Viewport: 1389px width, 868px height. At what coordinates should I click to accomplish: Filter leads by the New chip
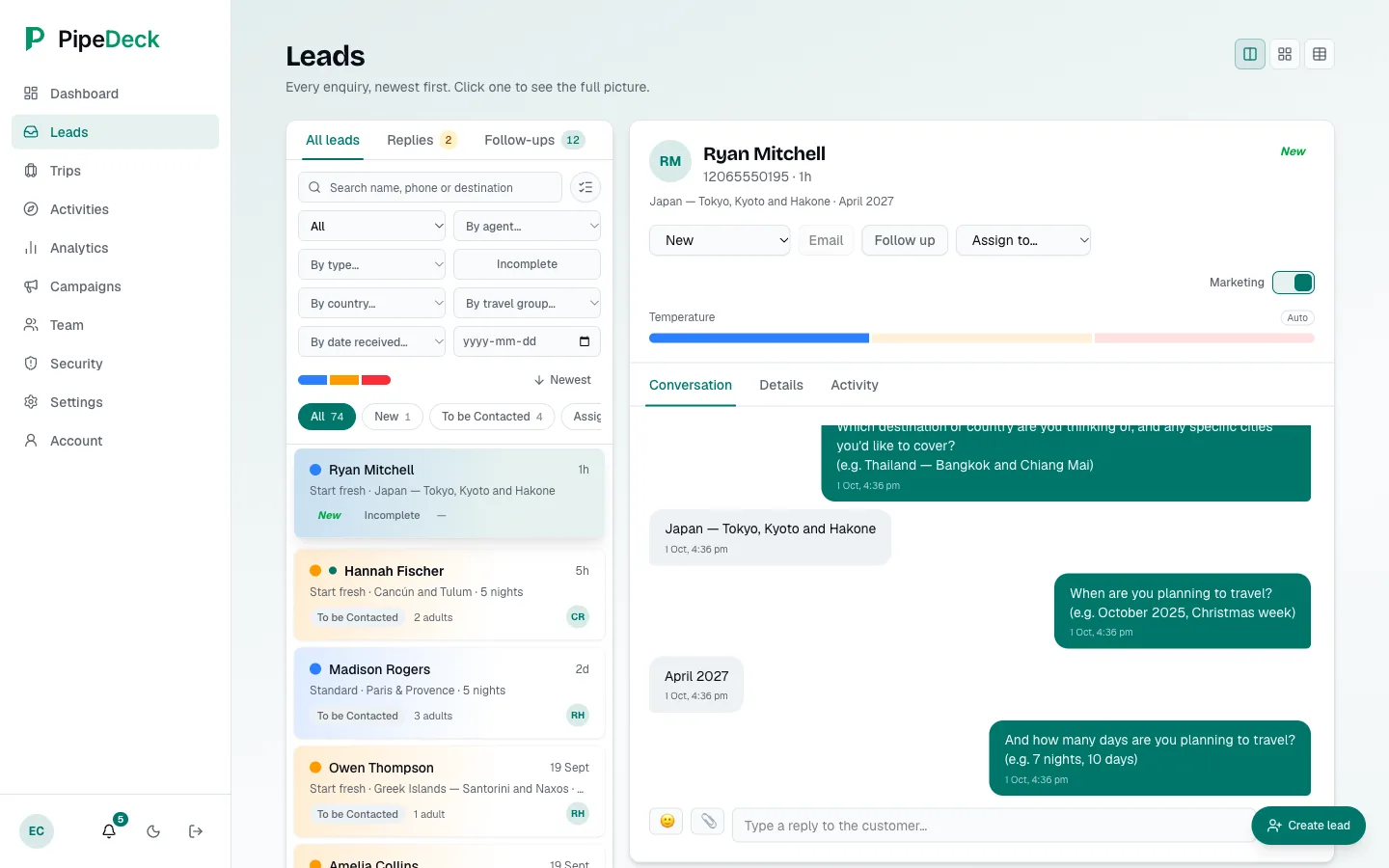click(x=393, y=417)
